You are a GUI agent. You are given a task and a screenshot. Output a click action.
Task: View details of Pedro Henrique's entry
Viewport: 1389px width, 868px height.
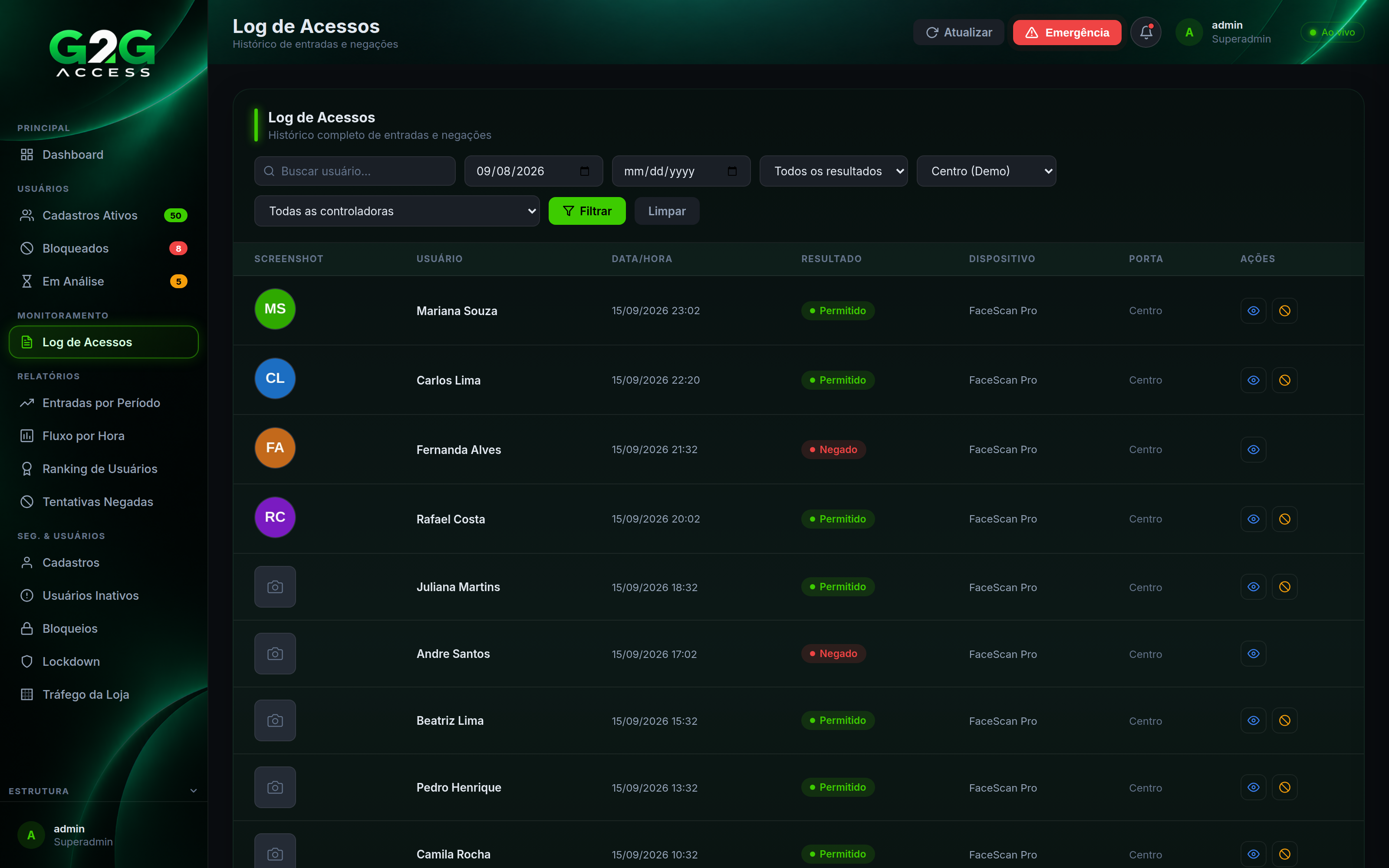tap(1253, 787)
